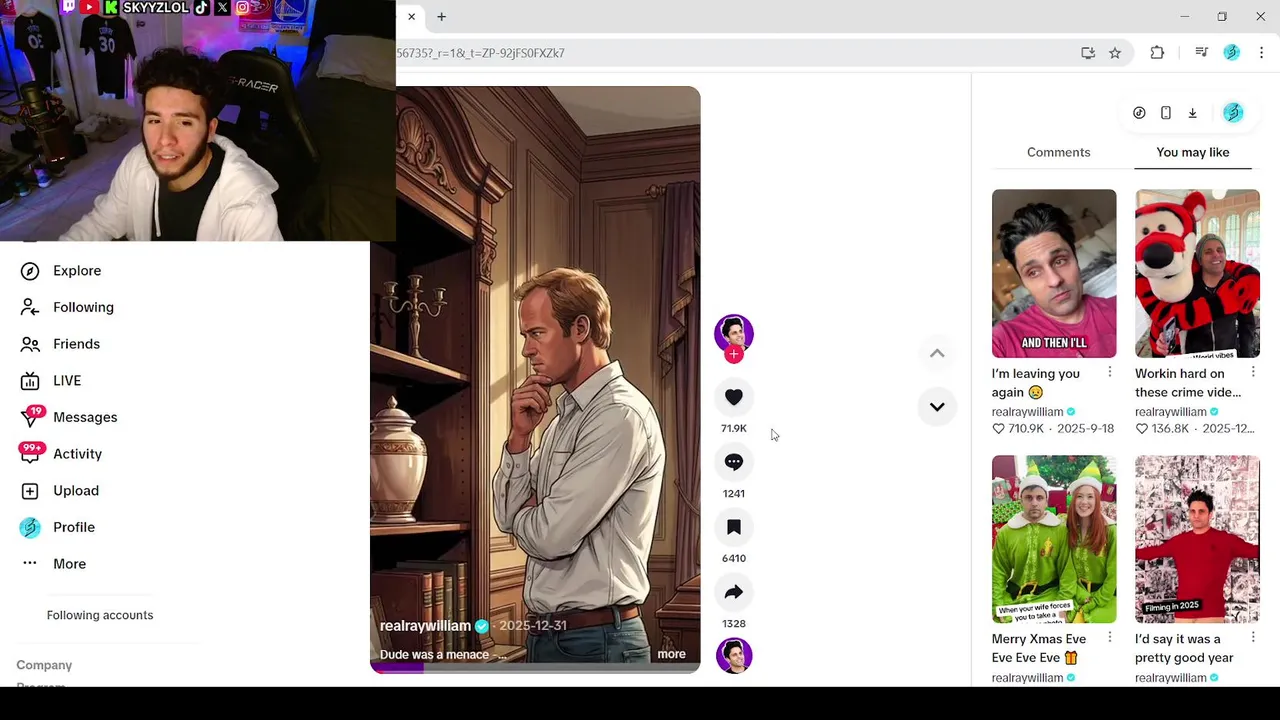Screen dimensions: 1280x720
Task: Share the video with the arrow icon
Action: [733, 592]
